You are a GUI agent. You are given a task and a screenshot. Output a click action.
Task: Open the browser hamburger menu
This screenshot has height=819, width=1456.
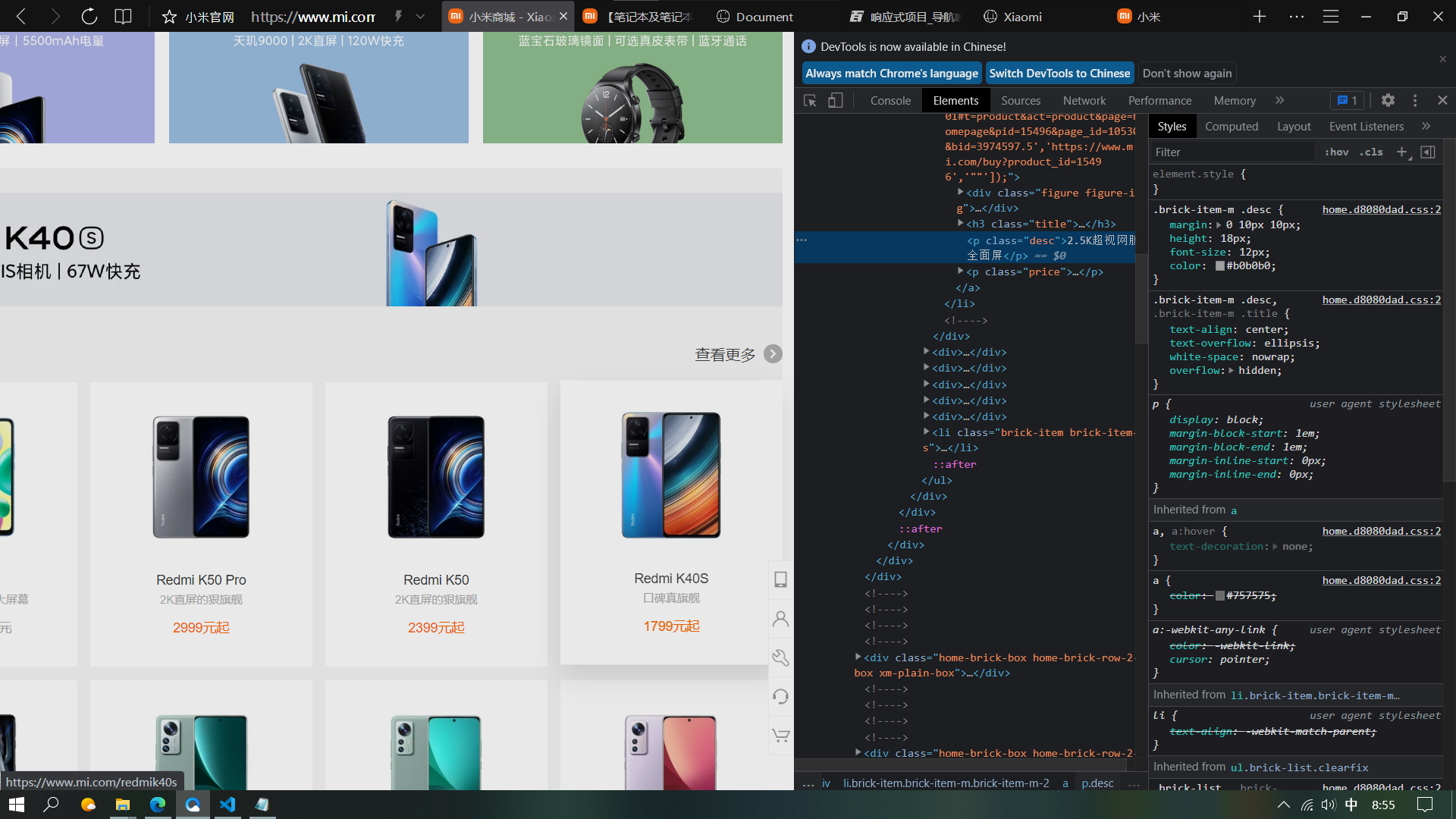pyautogui.click(x=1331, y=16)
